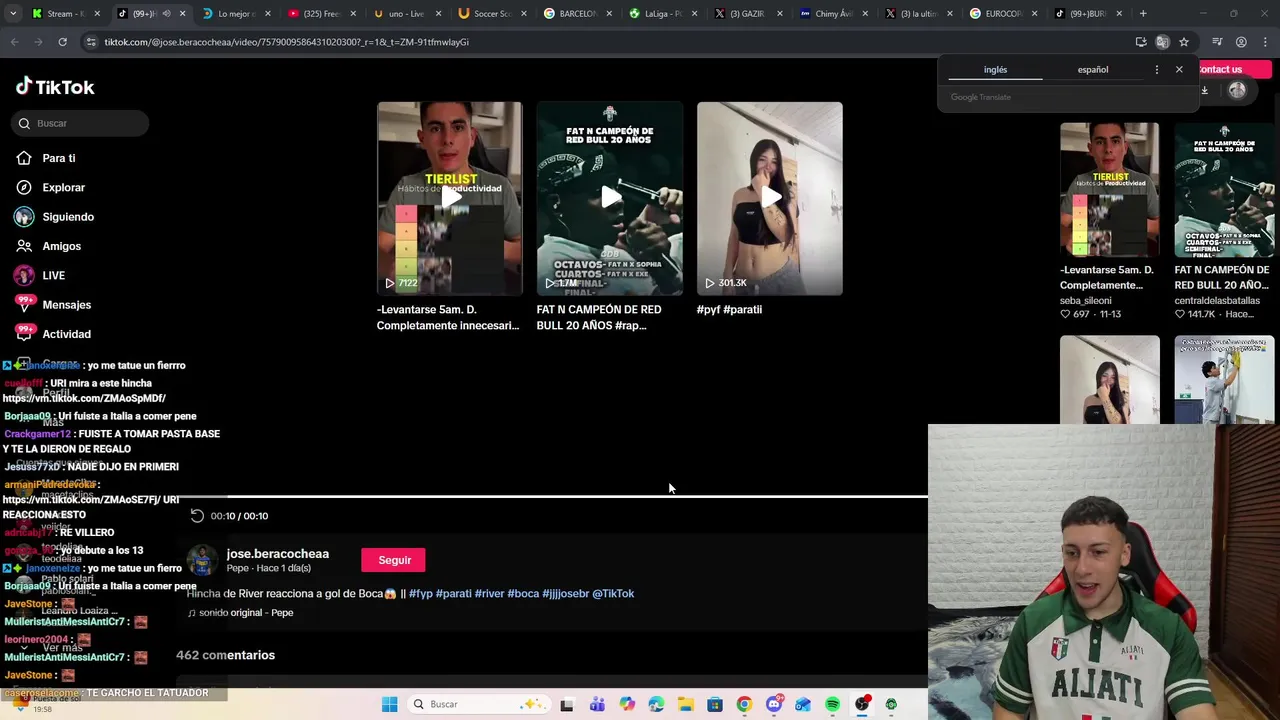Select inglés in Google Translate popup
The width and height of the screenshot is (1280, 720).
(995, 70)
